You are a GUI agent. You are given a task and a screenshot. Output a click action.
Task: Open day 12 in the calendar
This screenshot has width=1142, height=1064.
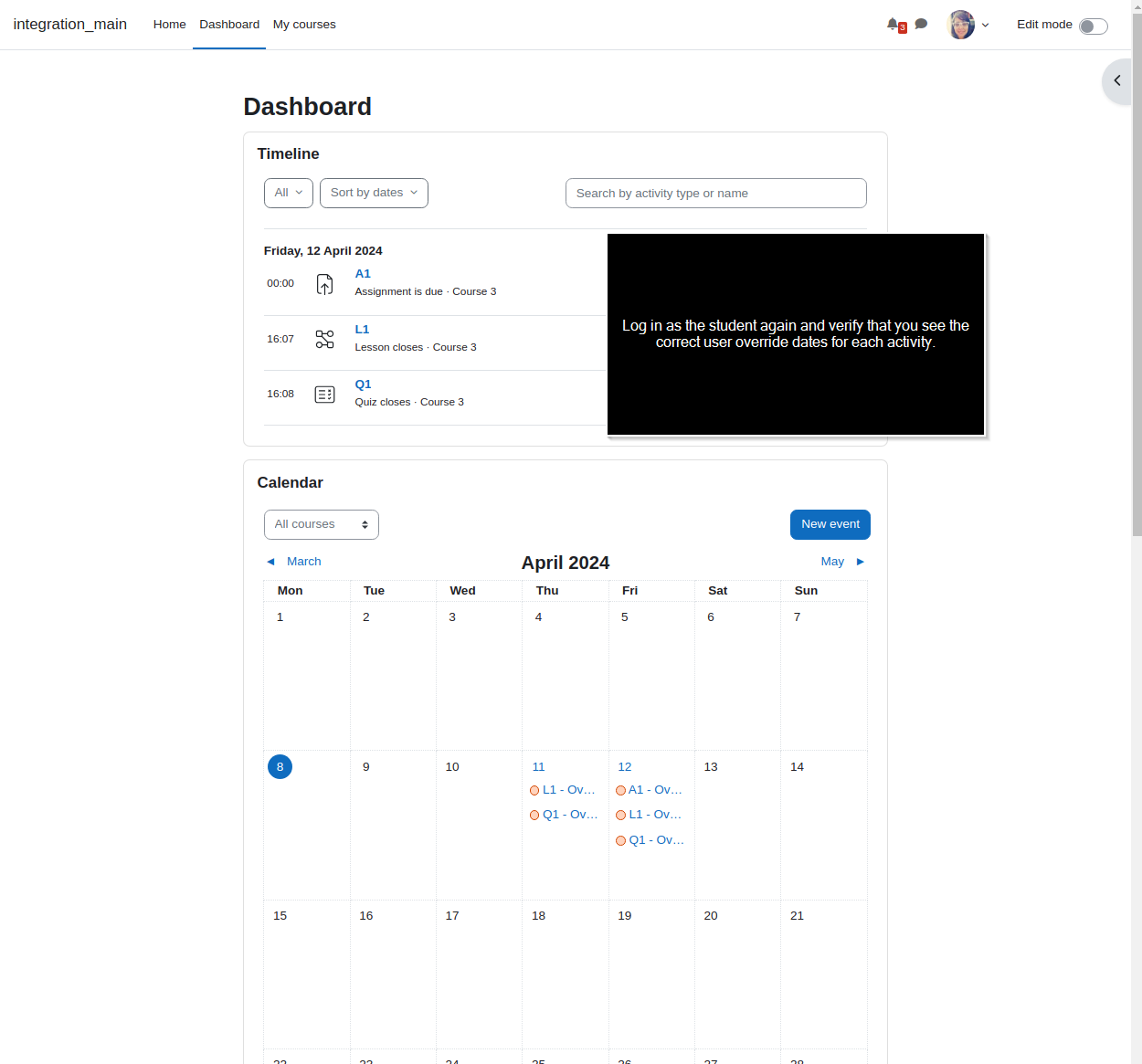[625, 767]
